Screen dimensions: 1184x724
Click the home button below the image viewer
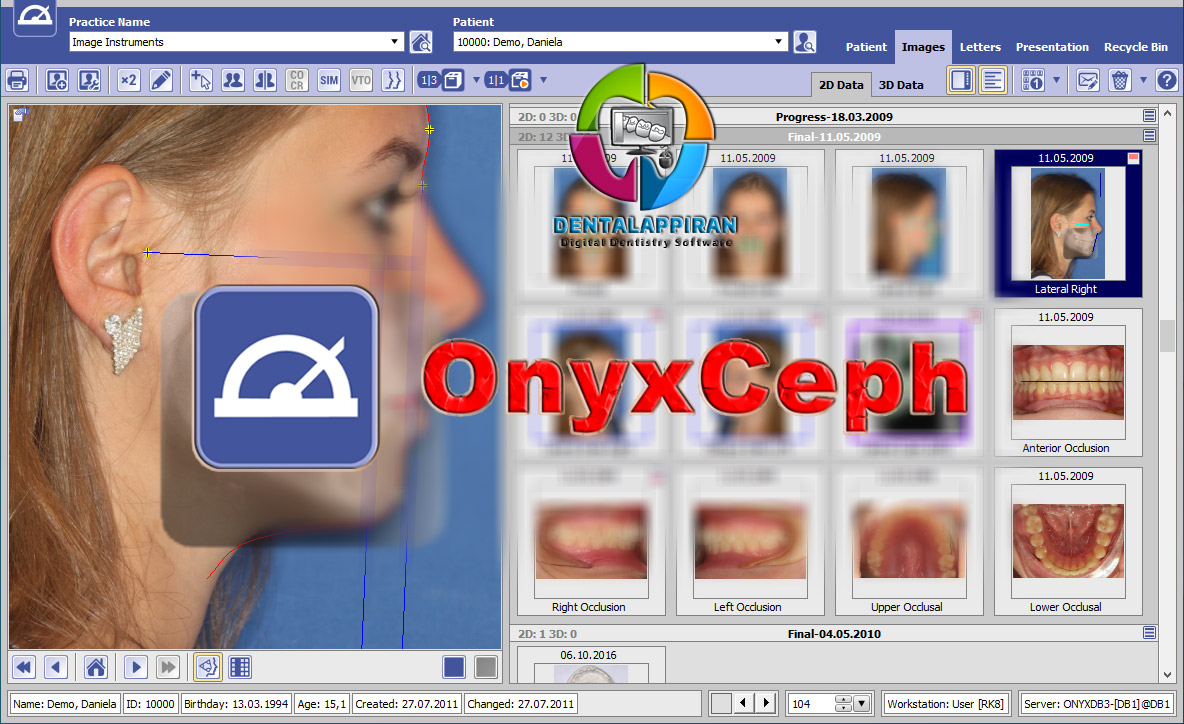click(96, 667)
